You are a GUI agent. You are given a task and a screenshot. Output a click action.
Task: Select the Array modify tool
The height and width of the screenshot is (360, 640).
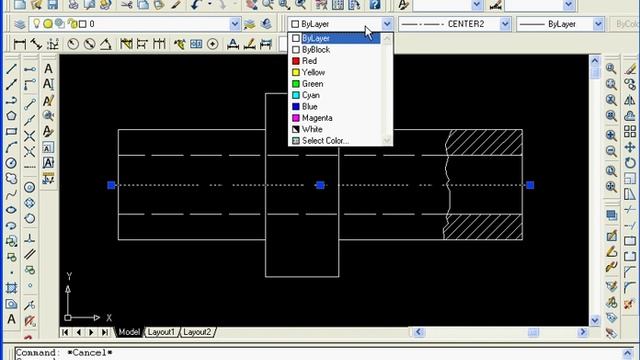click(630, 131)
